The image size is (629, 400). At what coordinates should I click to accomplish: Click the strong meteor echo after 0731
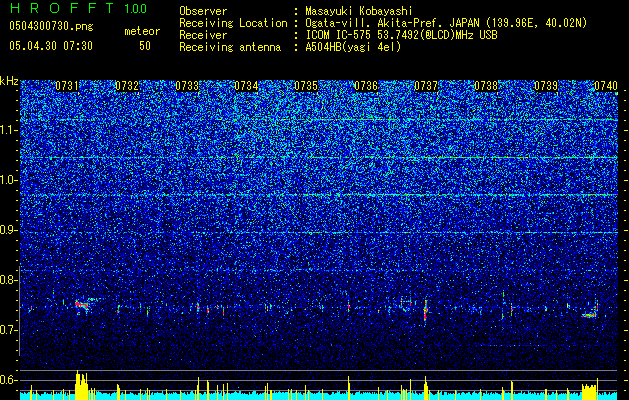tap(82, 305)
